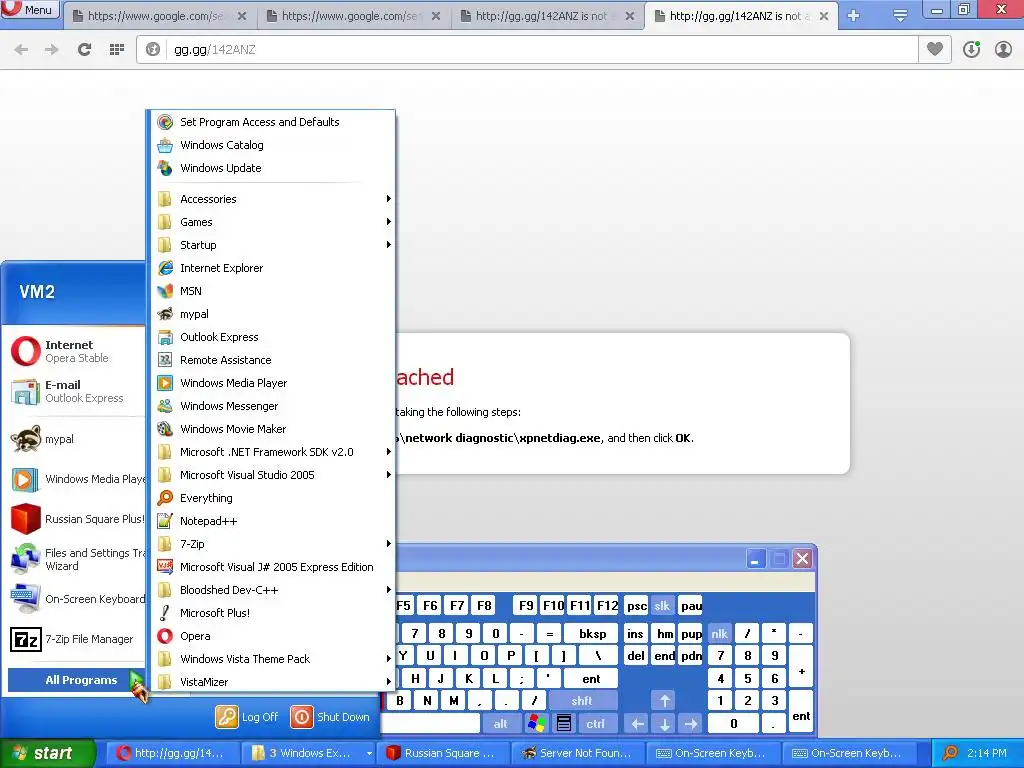Open the tab menu button in Opera
The image size is (1024, 768).
900,16
